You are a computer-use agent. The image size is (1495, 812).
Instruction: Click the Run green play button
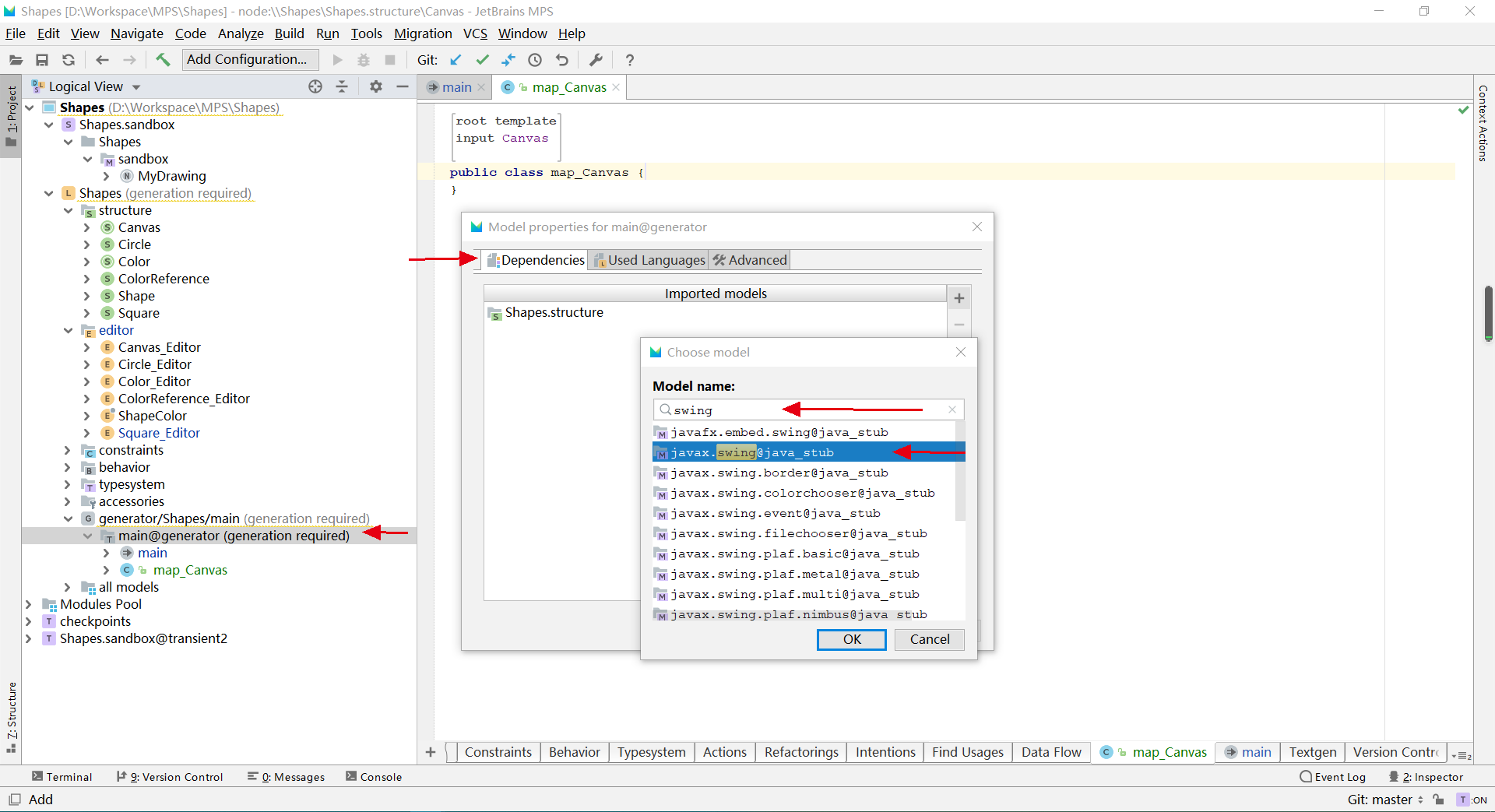point(337,59)
